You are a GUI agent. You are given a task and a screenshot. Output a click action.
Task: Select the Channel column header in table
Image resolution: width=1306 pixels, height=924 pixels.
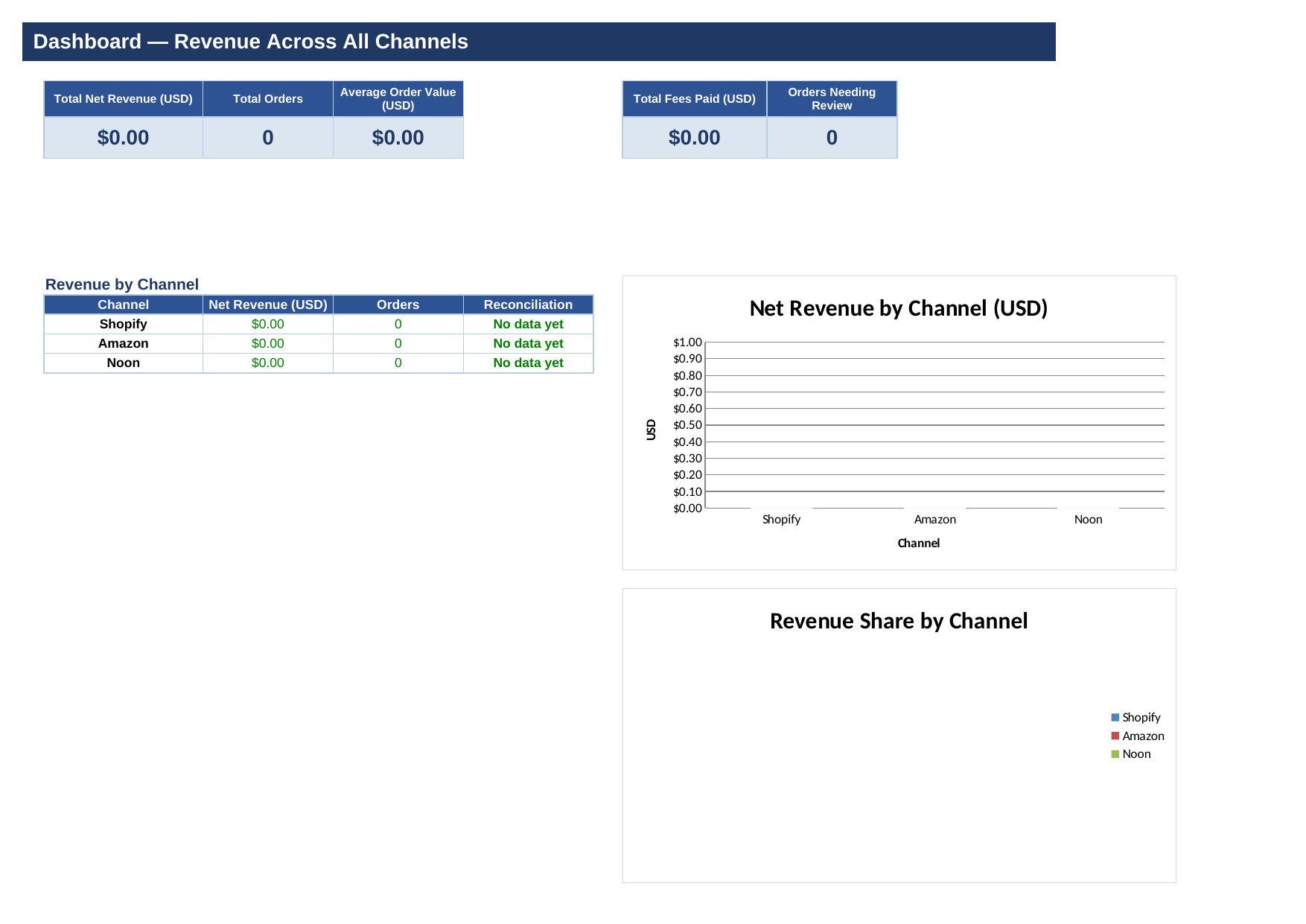[124, 305]
